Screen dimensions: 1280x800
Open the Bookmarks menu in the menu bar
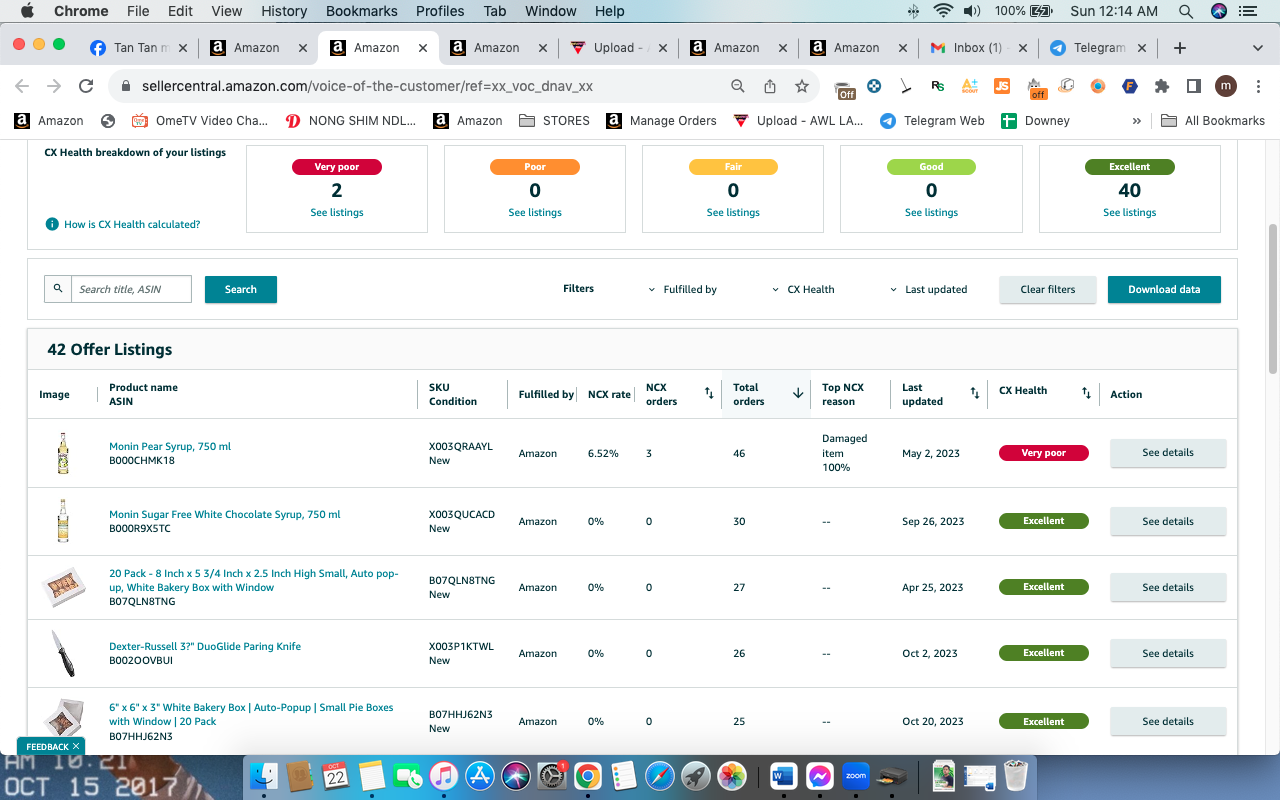point(362,11)
